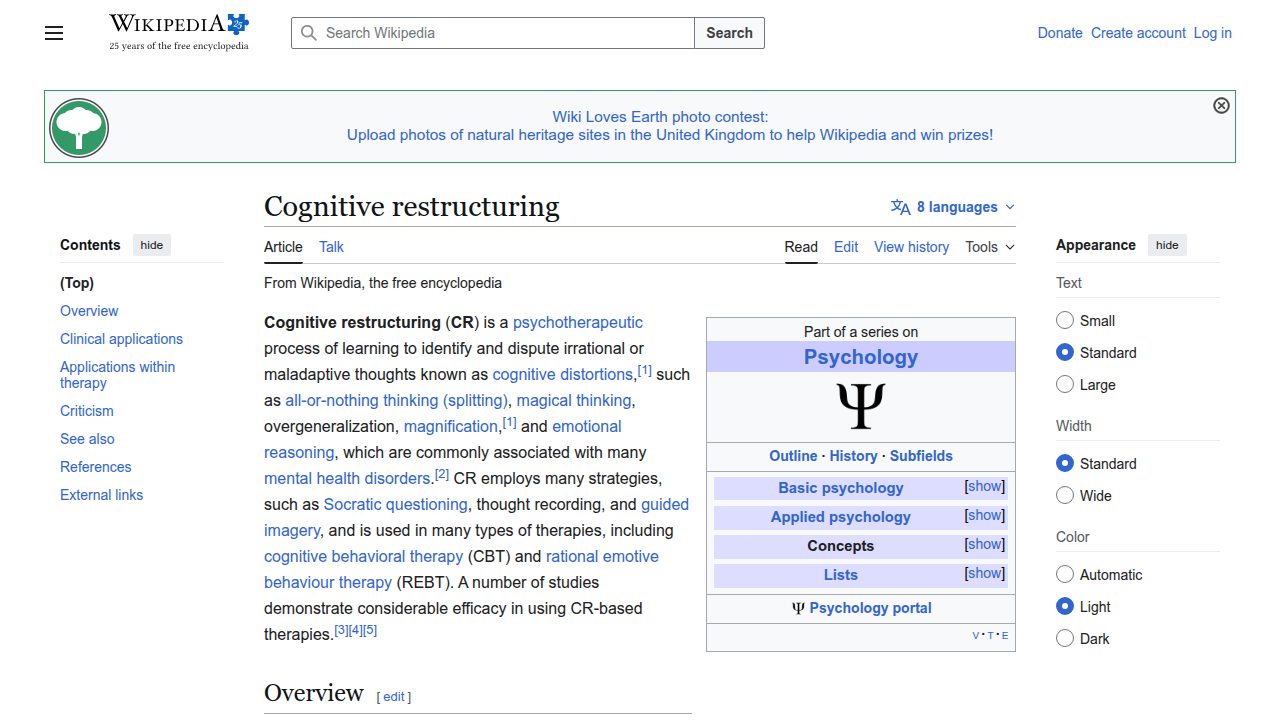Dismiss the Wiki Loves Earth banner

pyautogui.click(x=1221, y=105)
